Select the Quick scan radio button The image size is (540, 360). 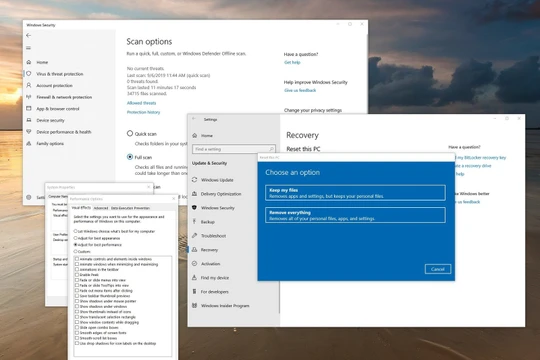tap(130, 133)
